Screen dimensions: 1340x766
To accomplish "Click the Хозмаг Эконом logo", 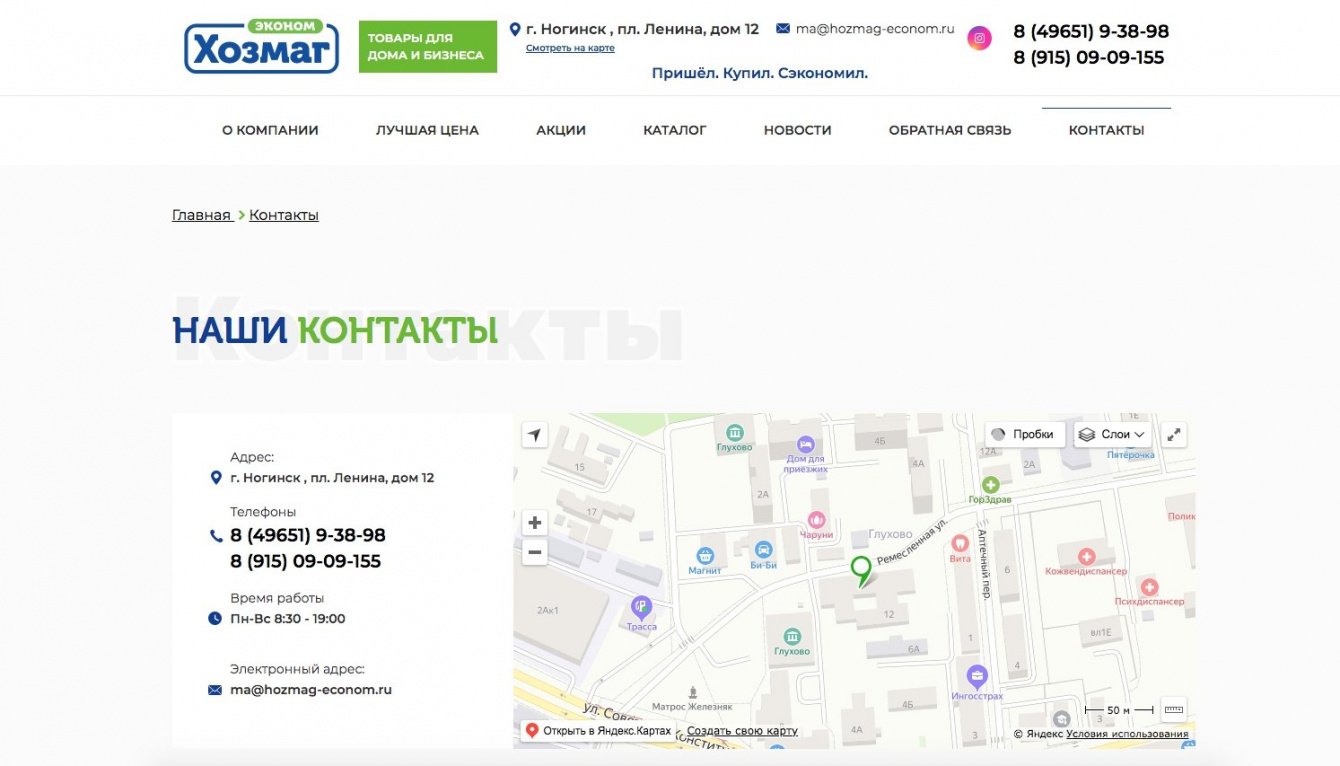I will pos(261,46).
